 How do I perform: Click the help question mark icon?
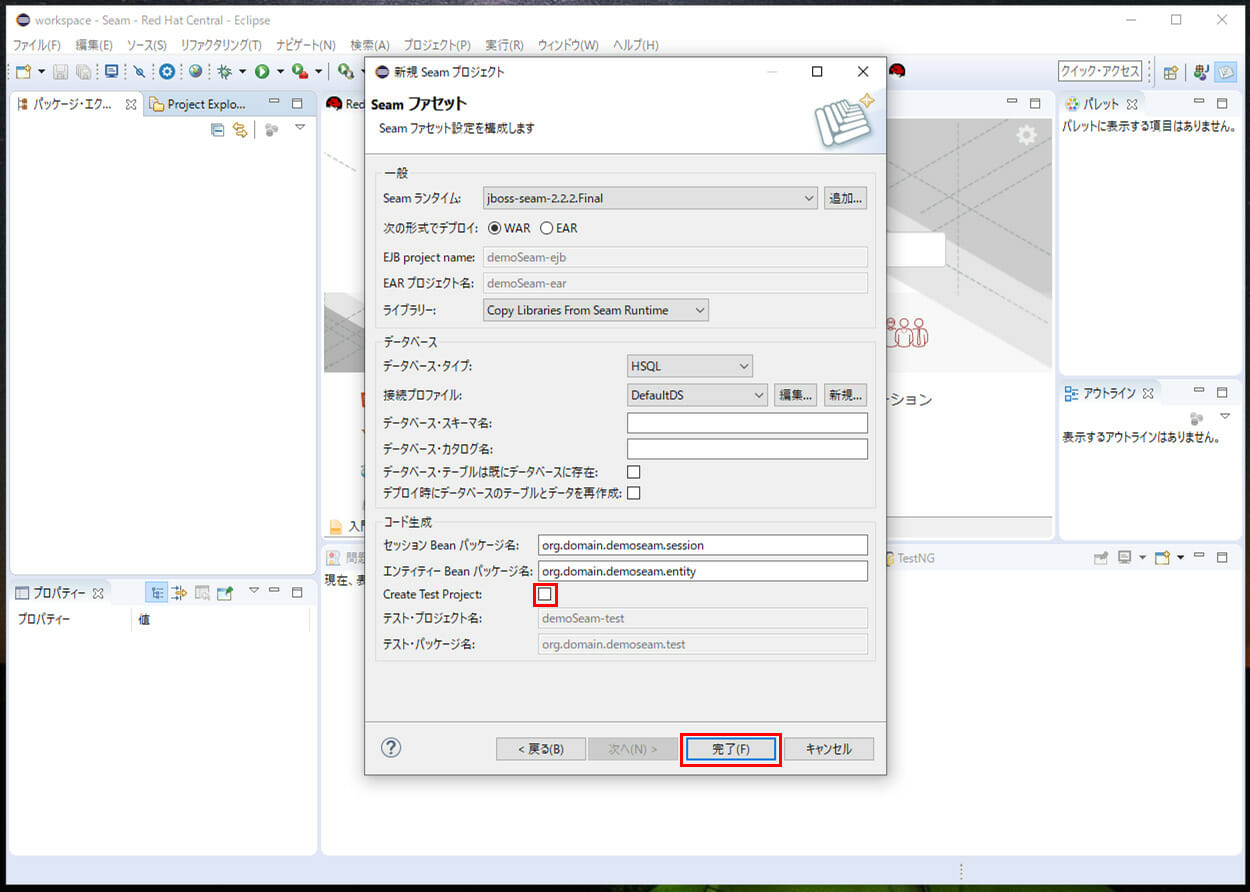pyautogui.click(x=391, y=748)
